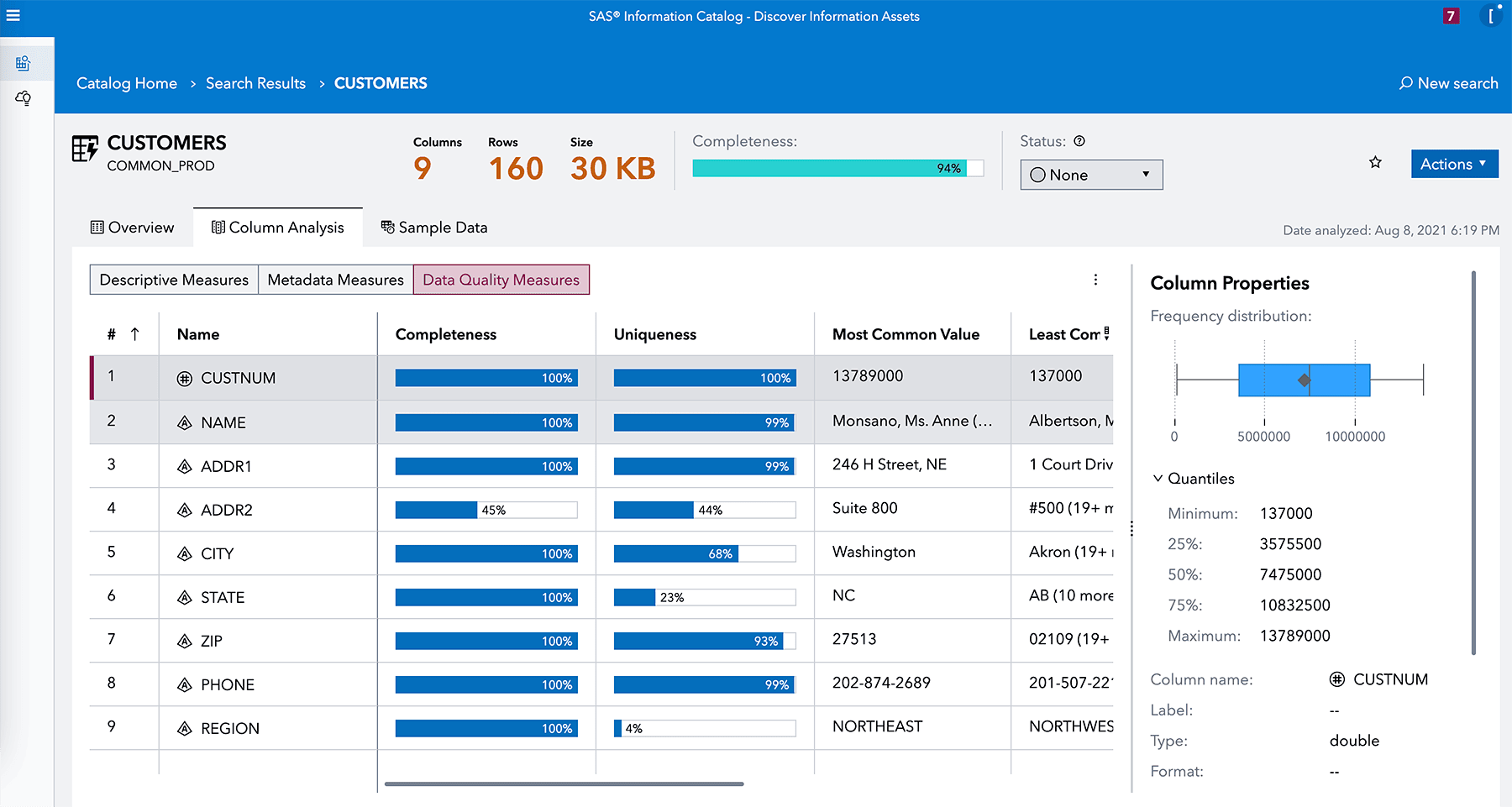Select the Column Analysis tab
Image resolution: width=1512 pixels, height=807 pixels.
click(278, 228)
